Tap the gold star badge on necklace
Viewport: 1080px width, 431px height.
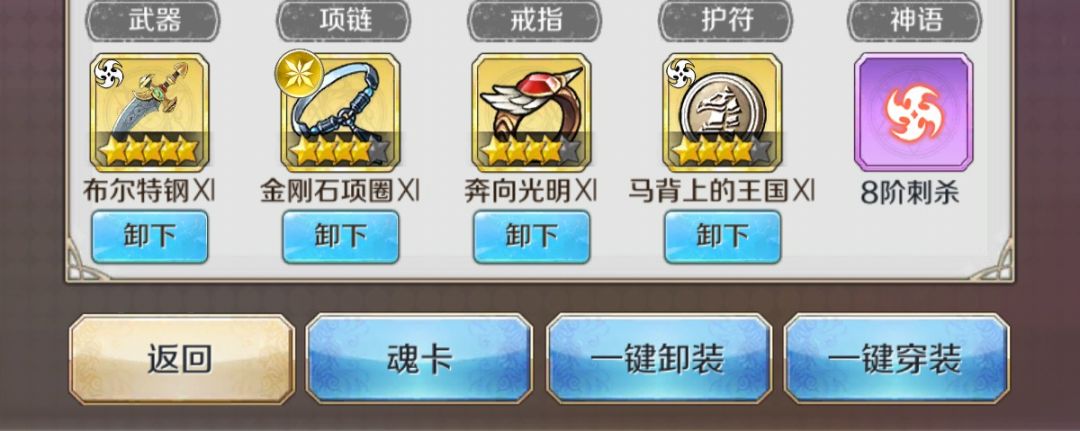tap(300, 73)
